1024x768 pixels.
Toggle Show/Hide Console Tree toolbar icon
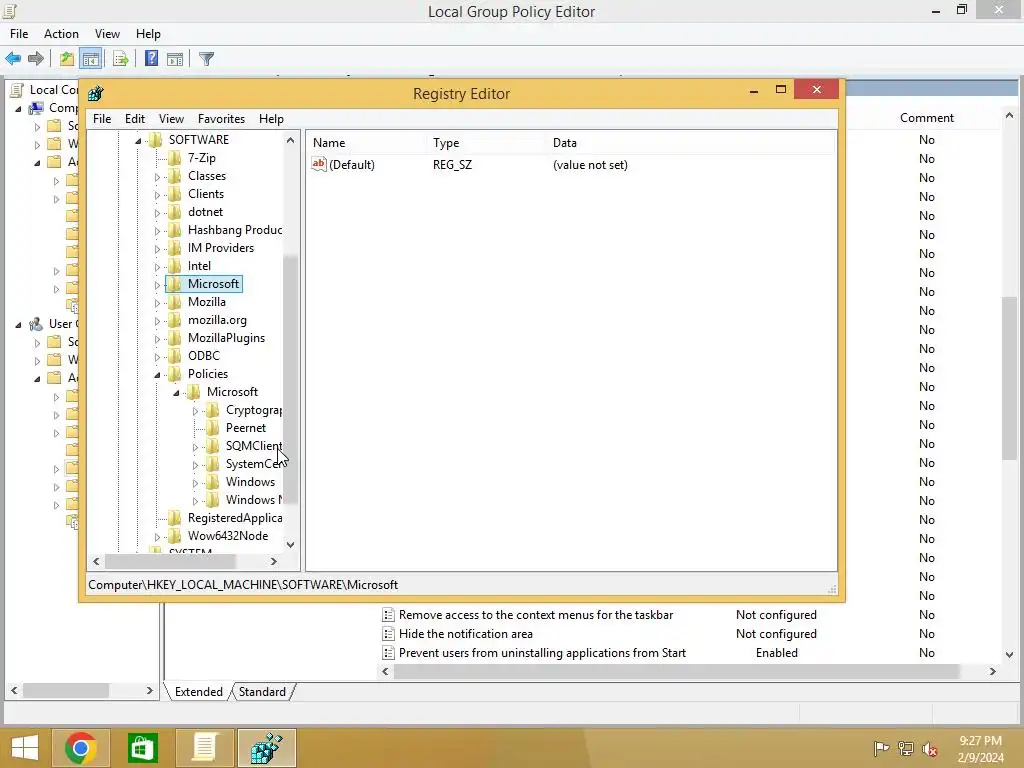(91, 59)
